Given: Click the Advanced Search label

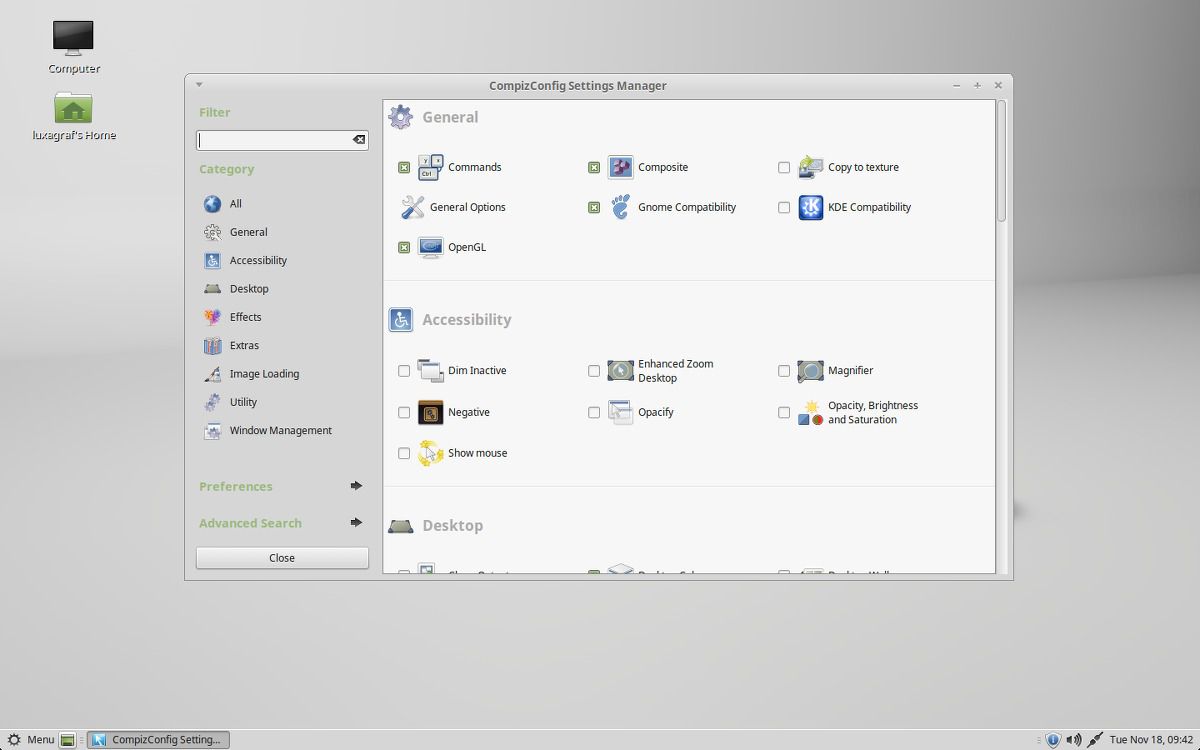Looking at the screenshot, I should 250,523.
